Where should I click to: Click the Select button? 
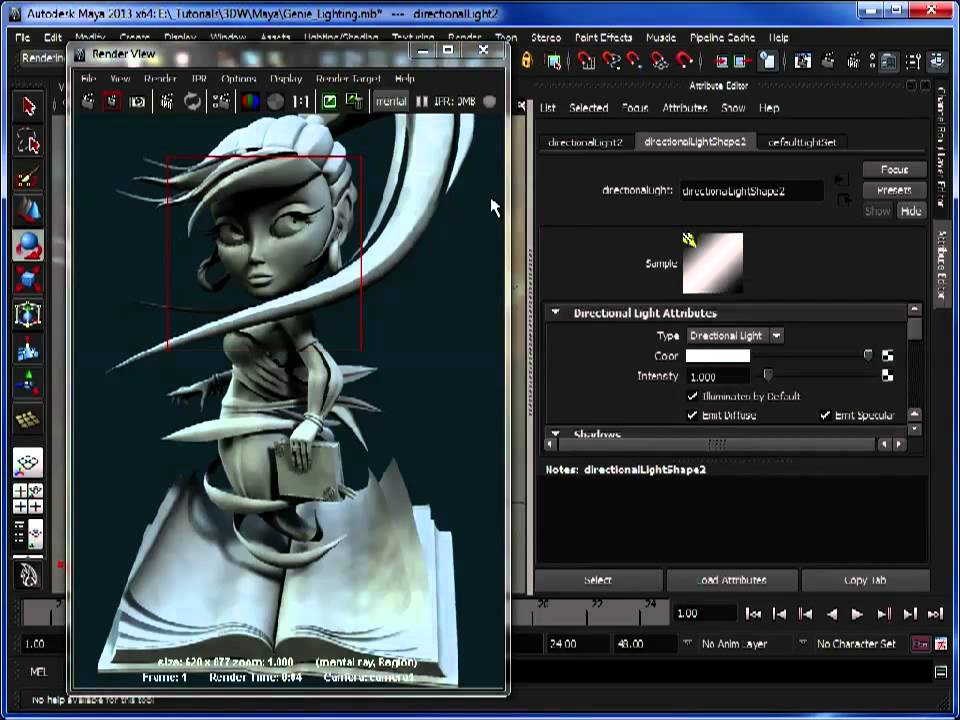[x=598, y=580]
